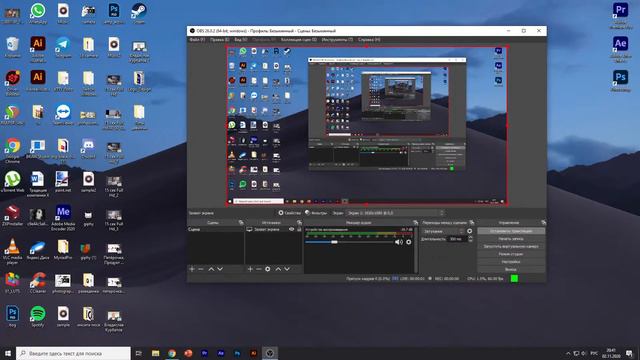Toggle the eye visibility for Захват экрана source
The width and height of the screenshot is (640, 360).
click(x=291, y=229)
